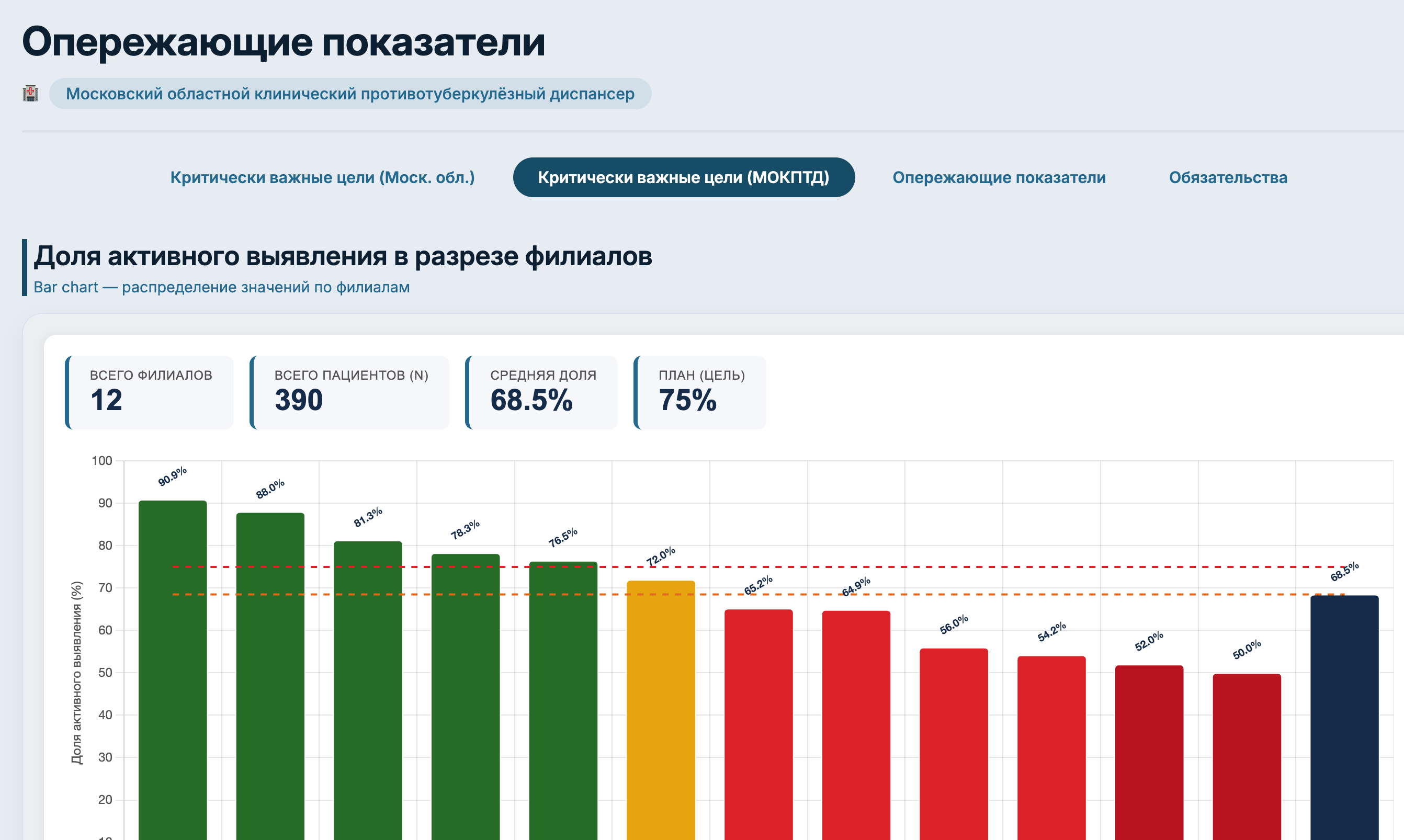Click the Всего пациентов (N) 390 card

tap(349, 392)
